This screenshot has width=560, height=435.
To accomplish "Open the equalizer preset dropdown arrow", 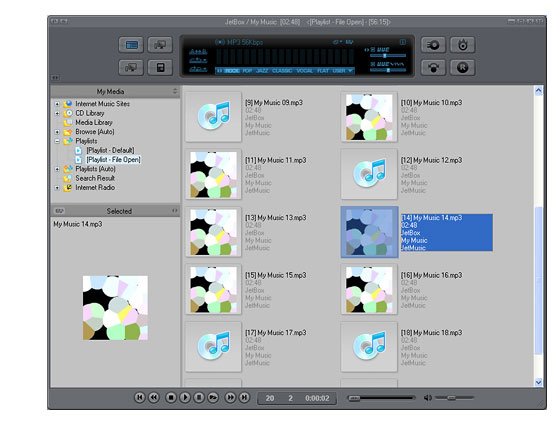I will [350, 71].
